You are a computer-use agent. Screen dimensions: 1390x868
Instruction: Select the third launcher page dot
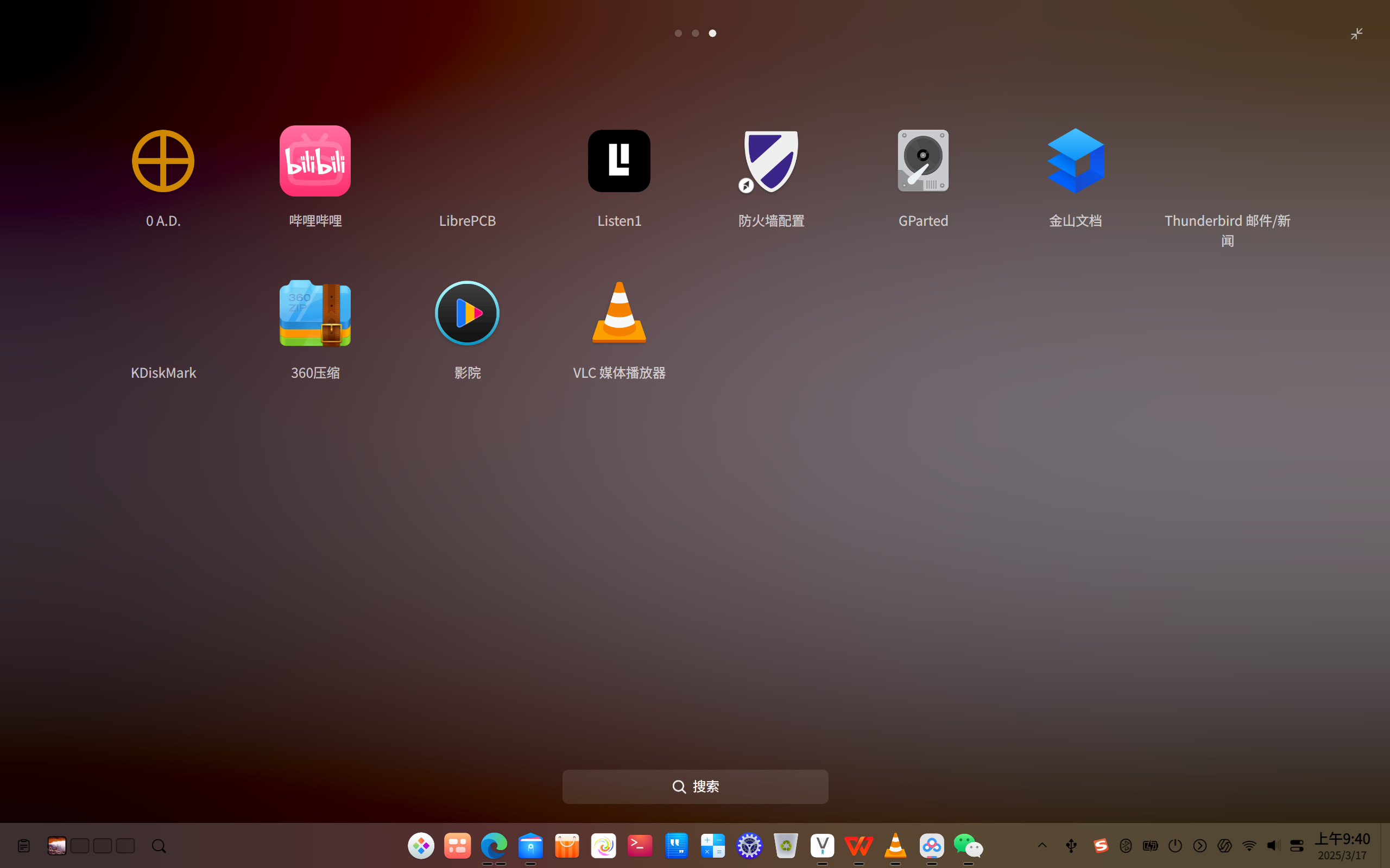click(712, 33)
